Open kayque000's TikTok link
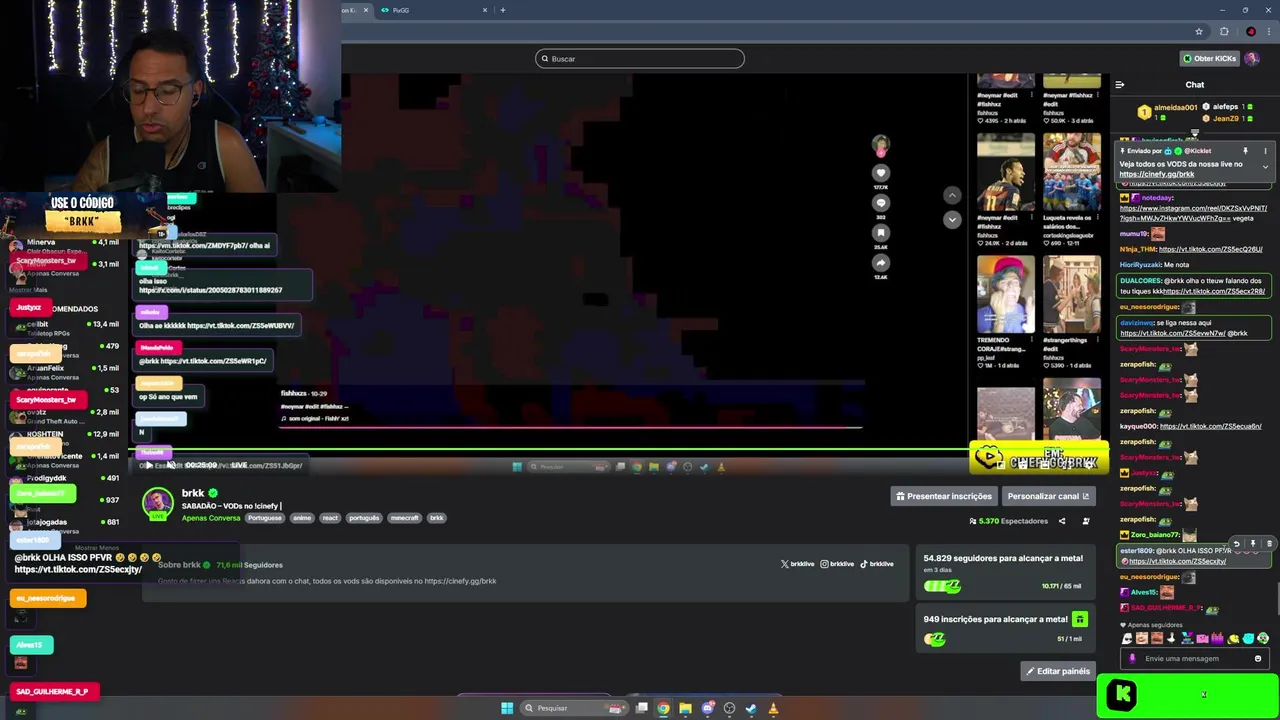The width and height of the screenshot is (1280, 720). coord(1210,426)
